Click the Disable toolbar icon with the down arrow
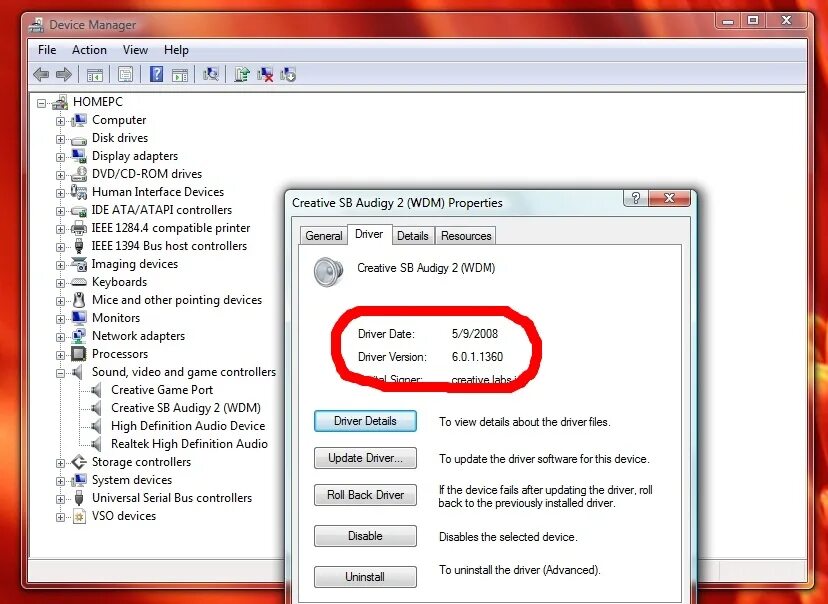Image resolution: width=828 pixels, height=604 pixels. [288, 74]
